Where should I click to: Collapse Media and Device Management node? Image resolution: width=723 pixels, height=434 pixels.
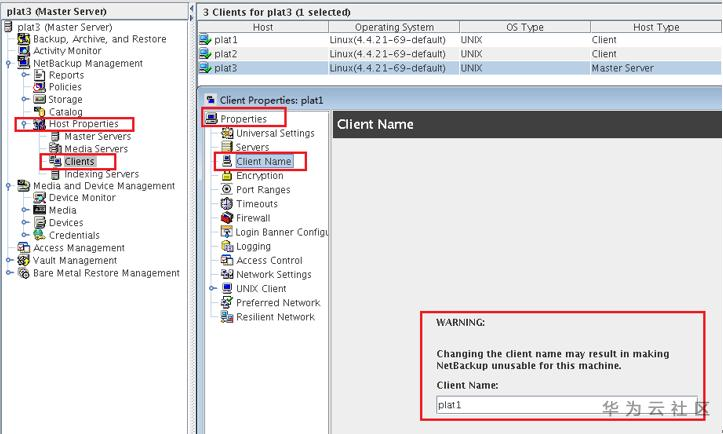tap(8, 186)
